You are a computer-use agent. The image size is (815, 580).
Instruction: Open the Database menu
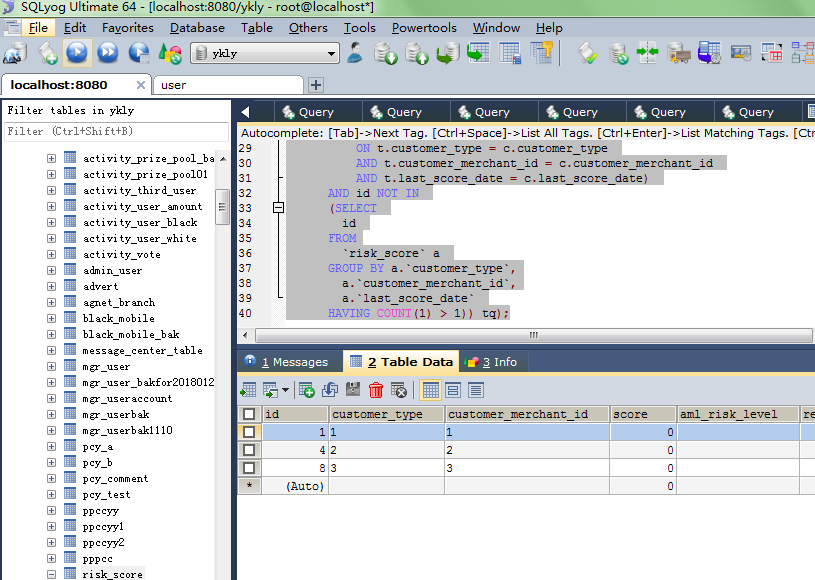(x=197, y=28)
